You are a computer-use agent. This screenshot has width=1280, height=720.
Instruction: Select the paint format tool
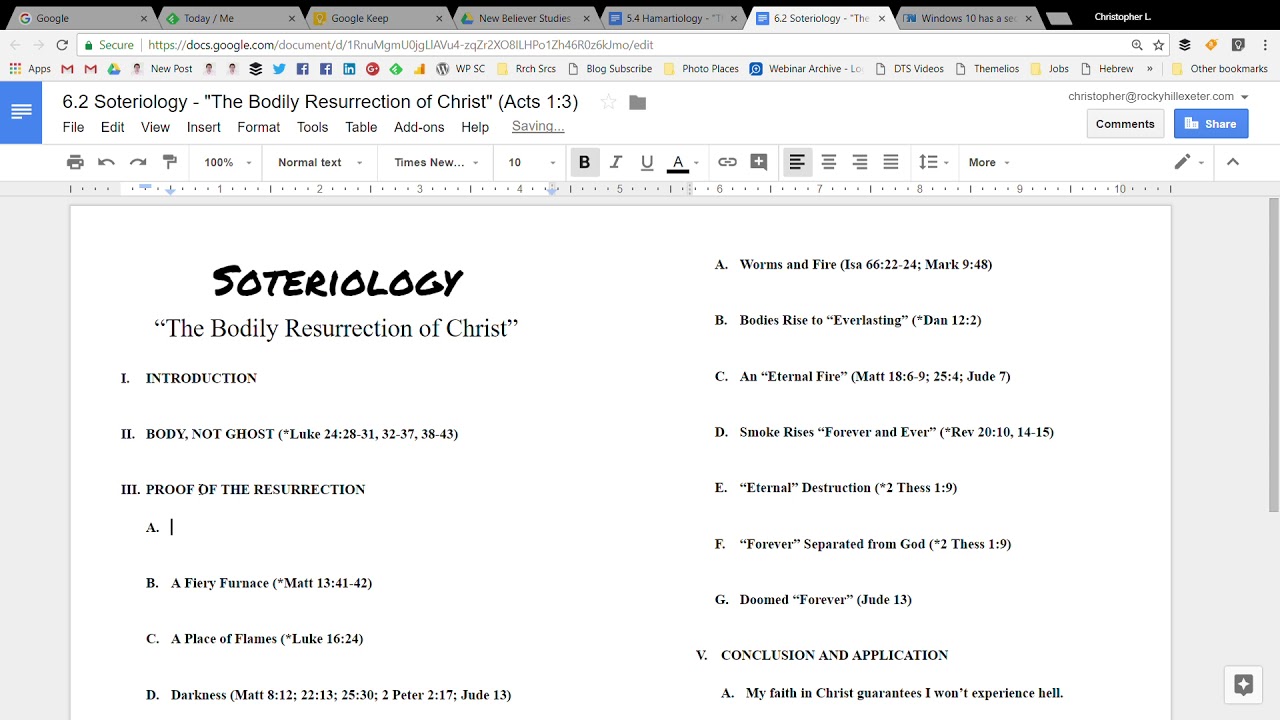coord(169,162)
